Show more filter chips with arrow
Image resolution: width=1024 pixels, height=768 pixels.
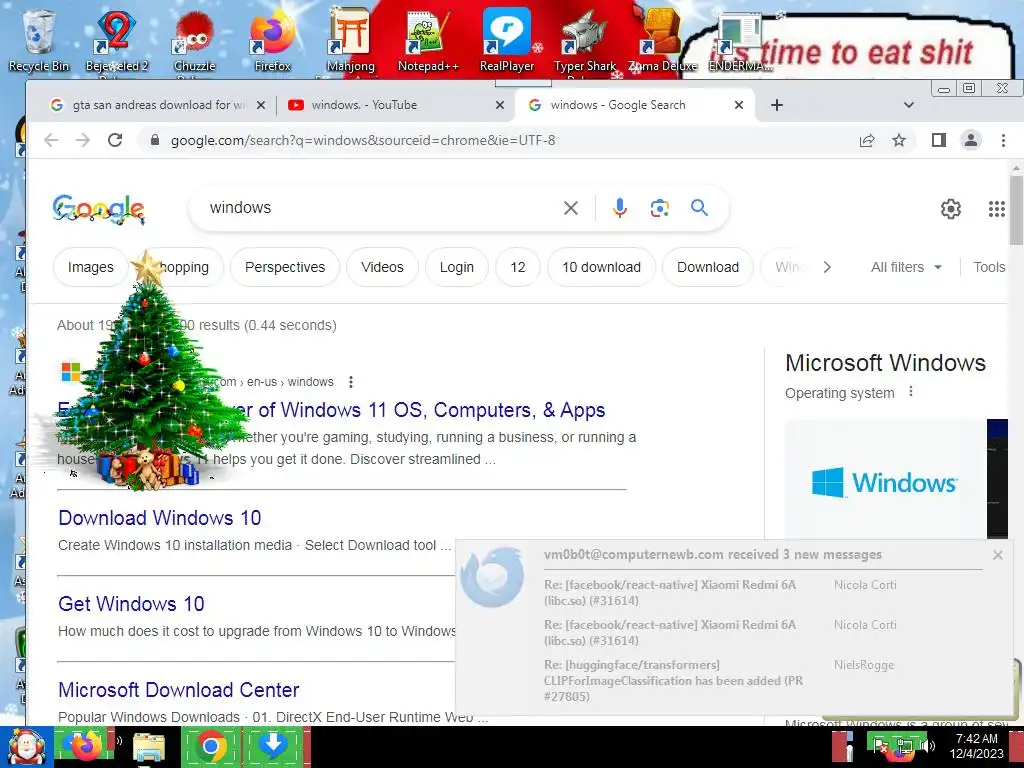pyautogui.click(x=827, y=267)
